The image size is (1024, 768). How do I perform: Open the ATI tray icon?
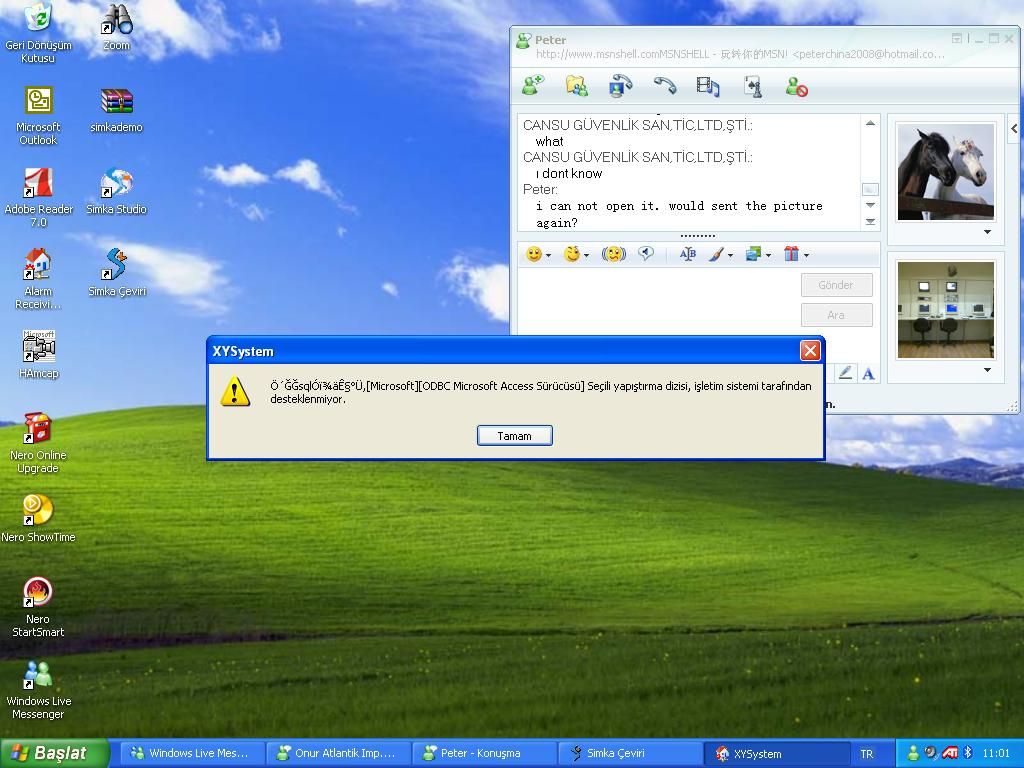point(950,753)
